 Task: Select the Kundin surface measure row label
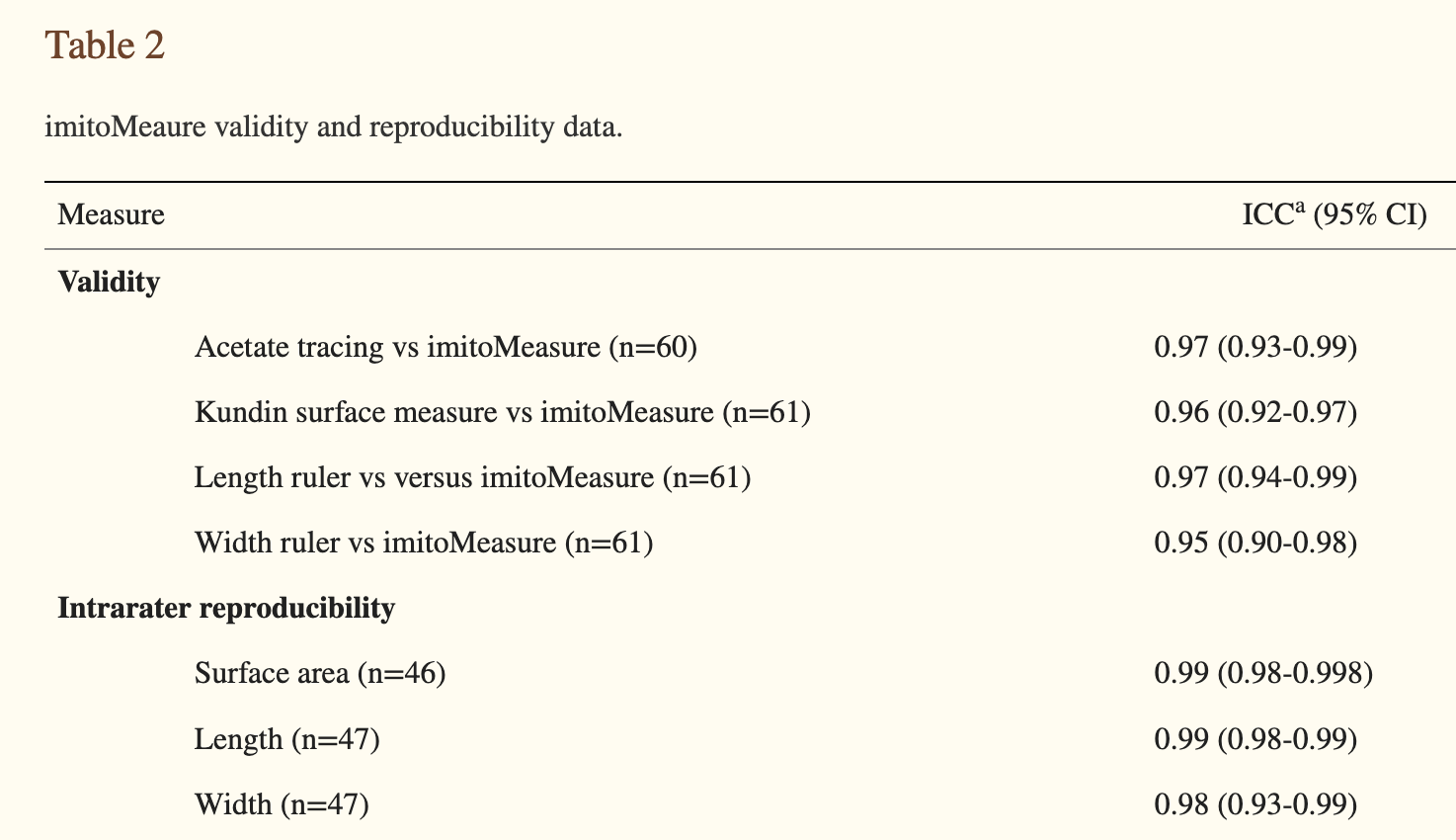click(x=502, y=412)
